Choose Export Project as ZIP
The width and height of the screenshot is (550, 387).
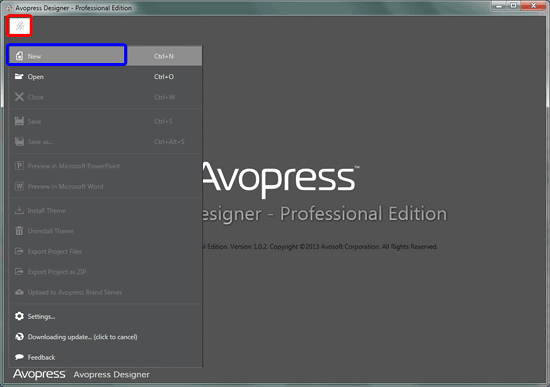(105, 272)
